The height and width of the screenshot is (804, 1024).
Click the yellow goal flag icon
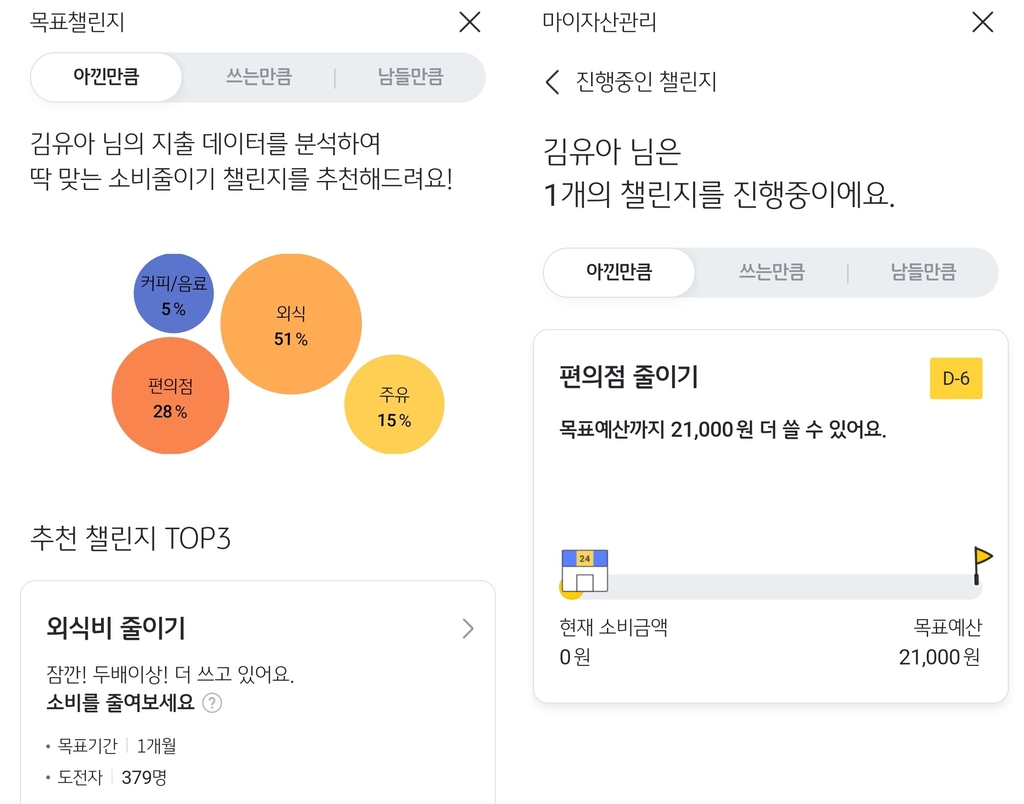tap(982, 563)
